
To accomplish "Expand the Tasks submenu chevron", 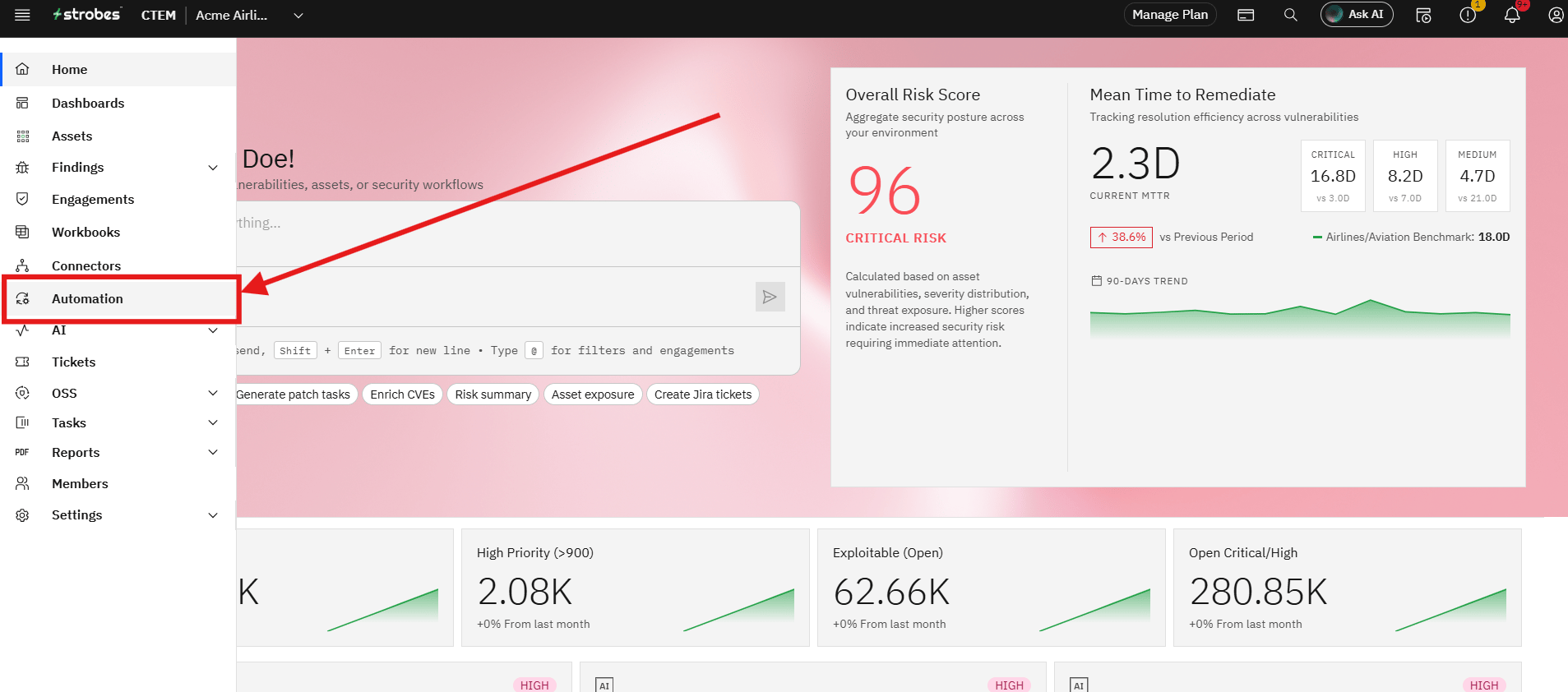I will click(213, 422).
